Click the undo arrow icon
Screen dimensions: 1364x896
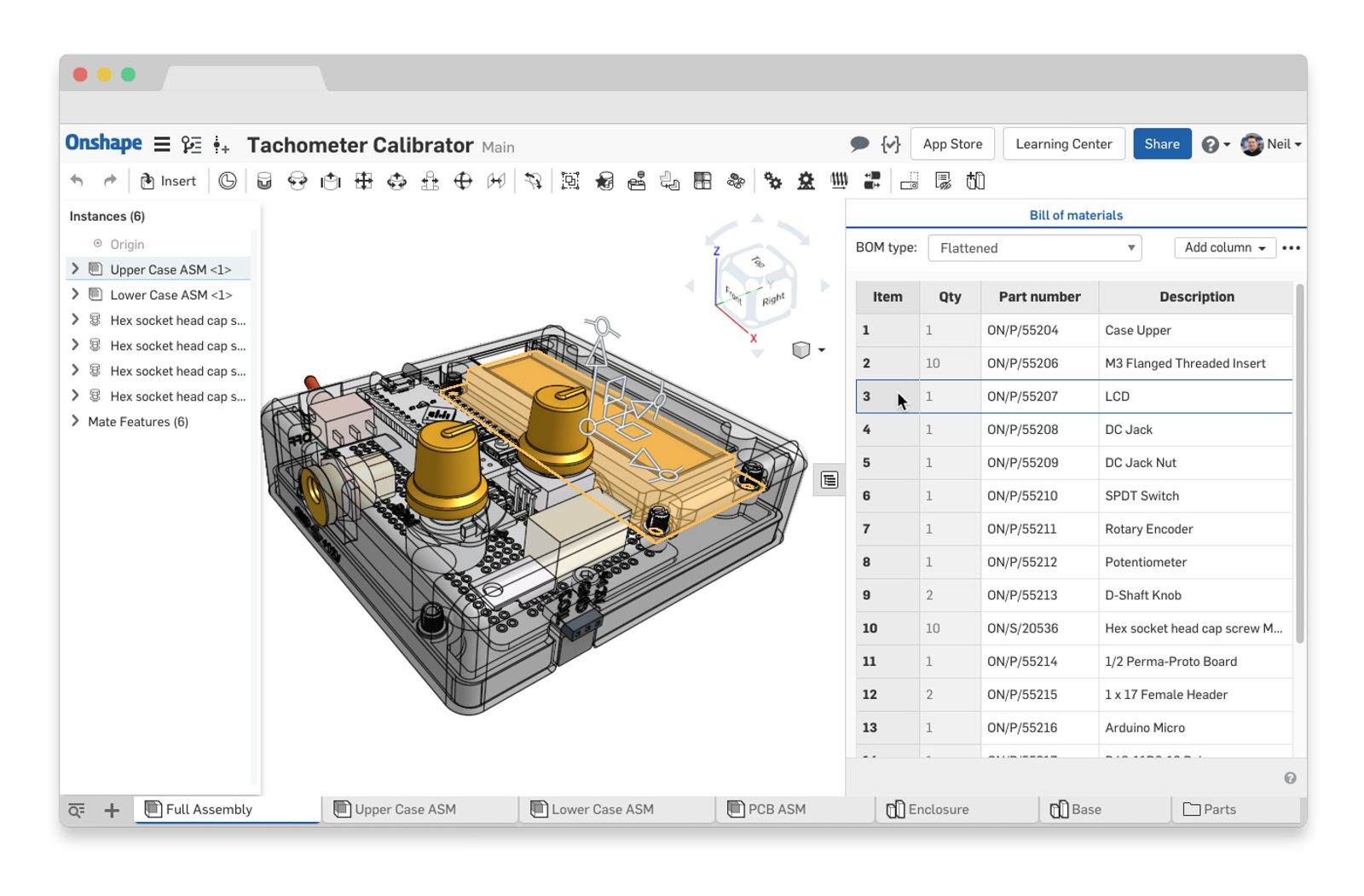[78, 181]
